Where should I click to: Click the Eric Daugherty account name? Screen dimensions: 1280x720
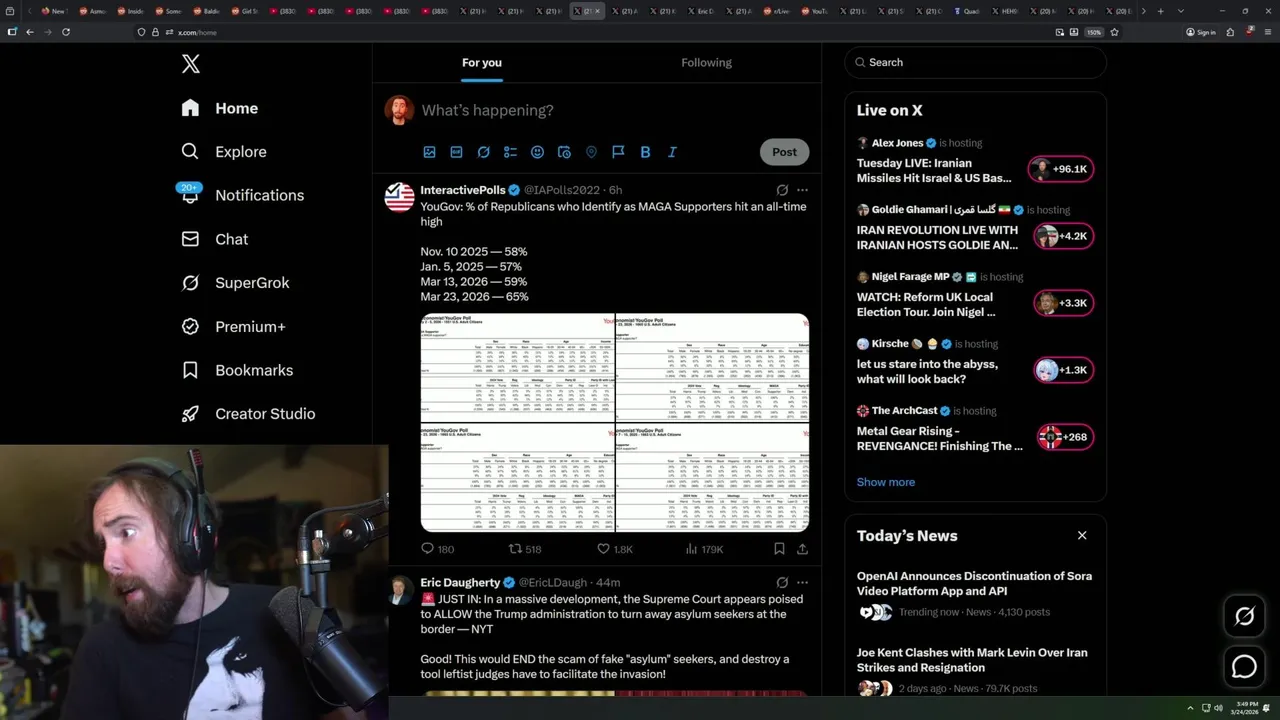tap(460, 582)
